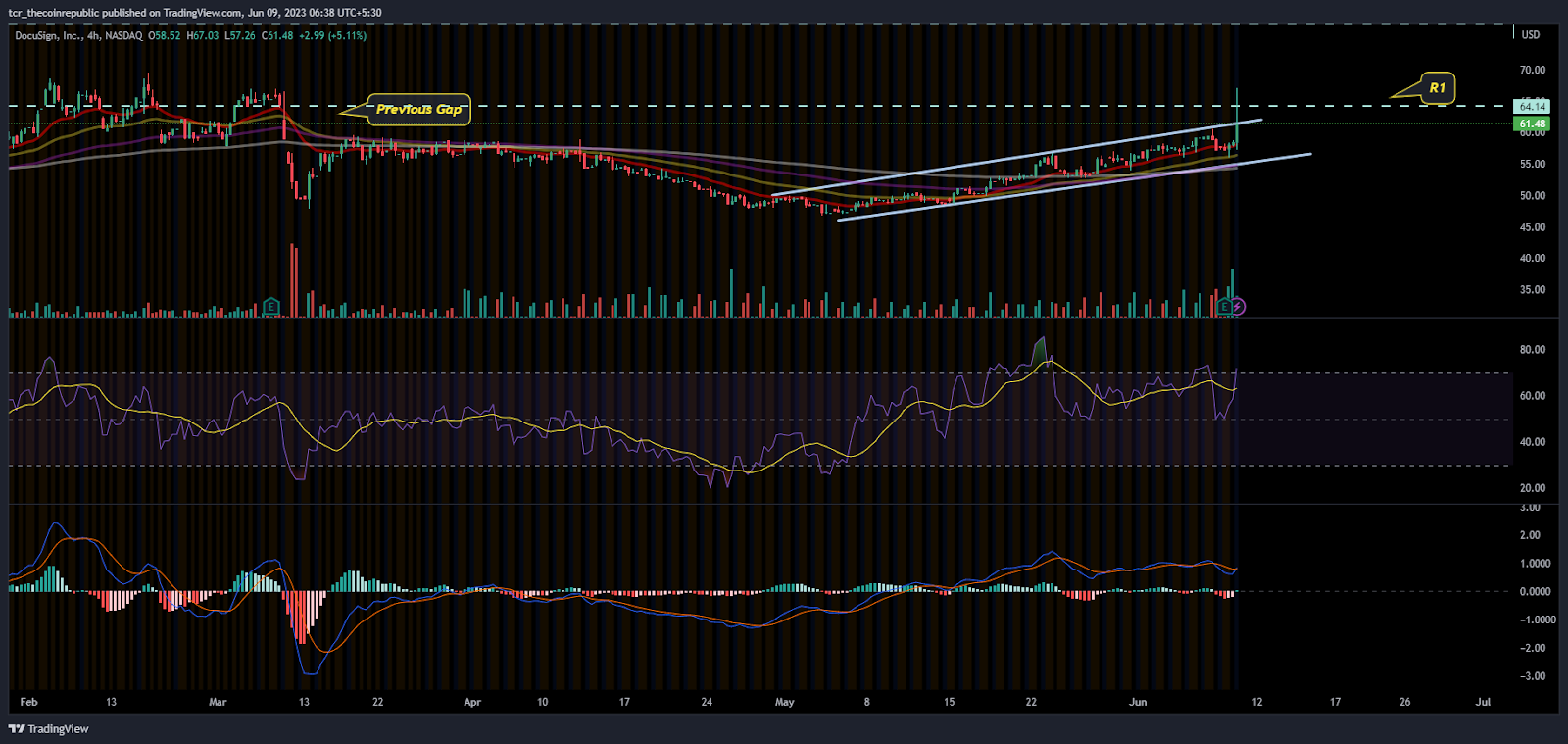Click the 80.00 level on RSI axis
Screen dimensions: 1568x744
(x=1532, y=349)
